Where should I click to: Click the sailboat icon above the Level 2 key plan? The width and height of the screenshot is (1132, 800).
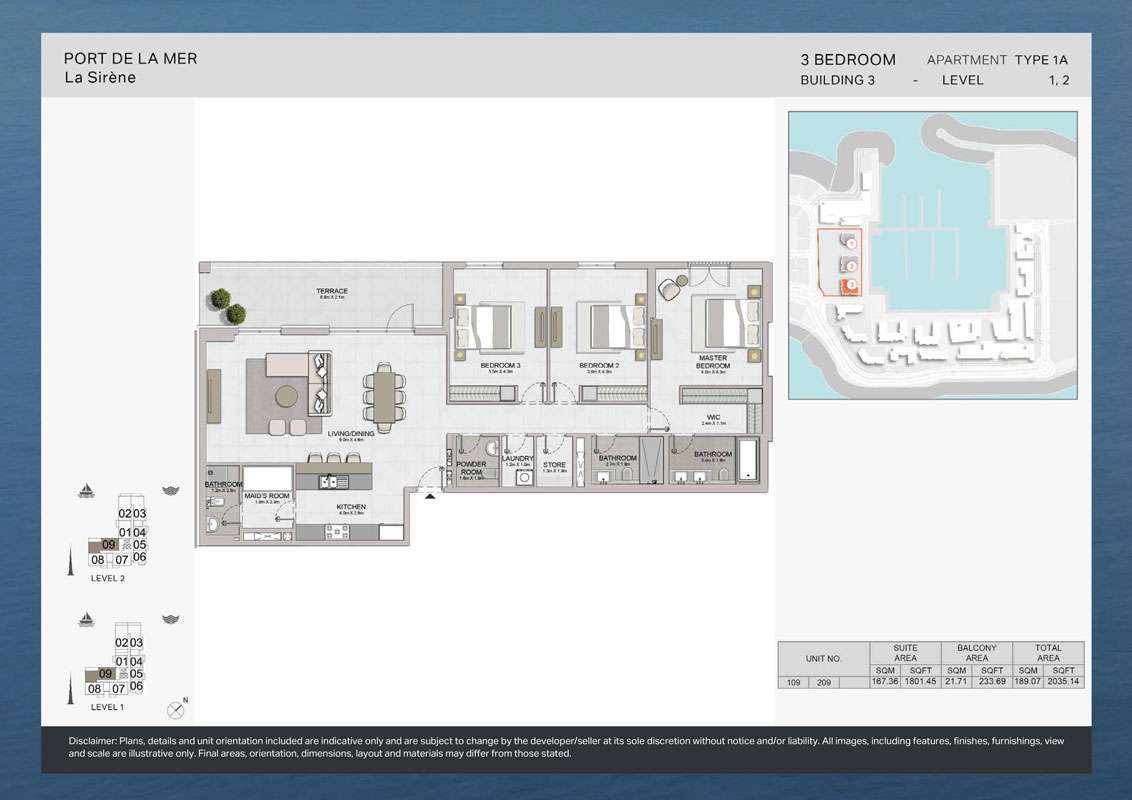tap(87, 490)
